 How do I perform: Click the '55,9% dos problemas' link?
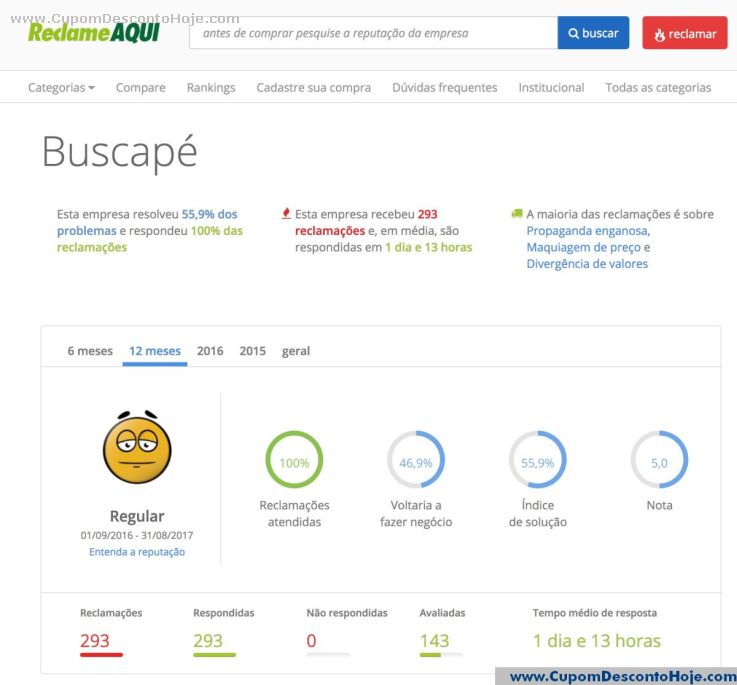pos(147,222)
